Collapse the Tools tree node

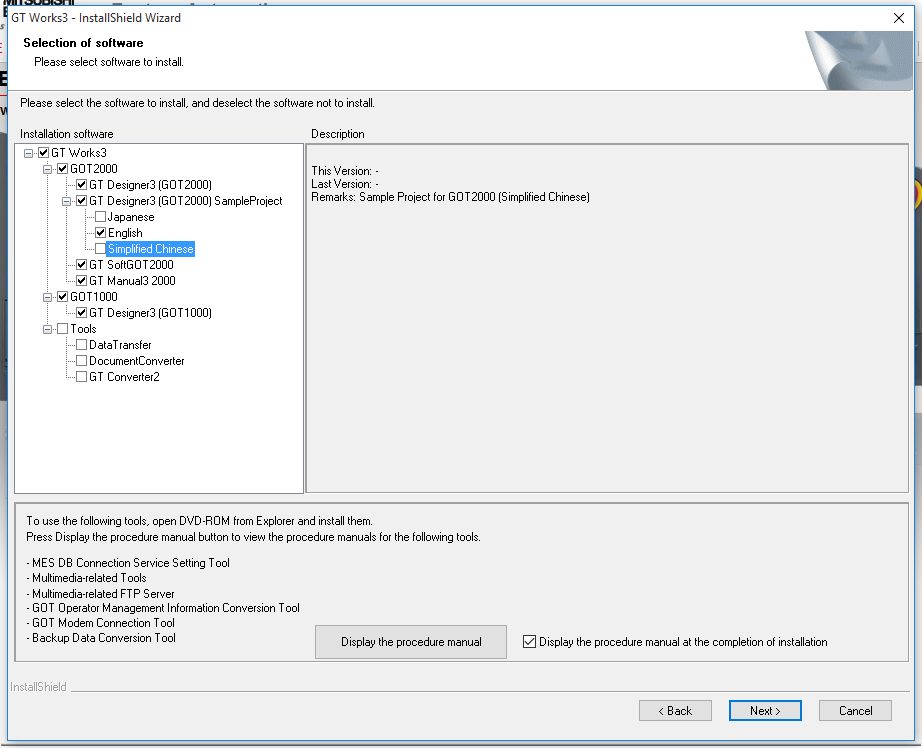48,329
